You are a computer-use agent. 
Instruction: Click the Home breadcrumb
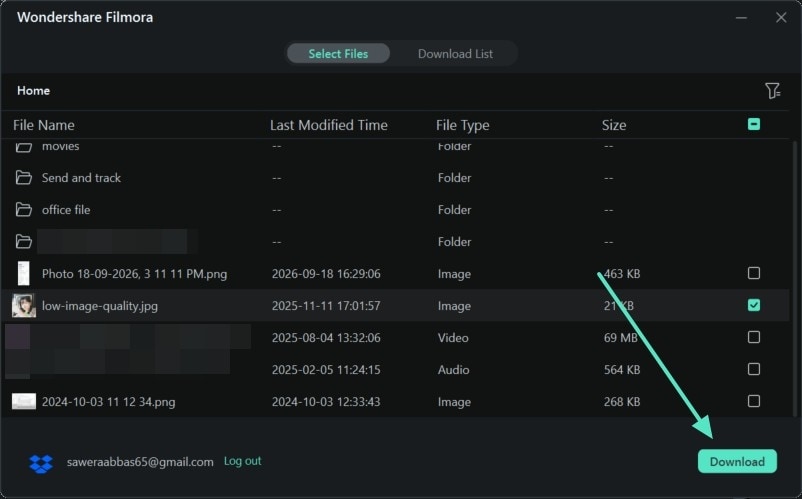(x=33, y=90)
